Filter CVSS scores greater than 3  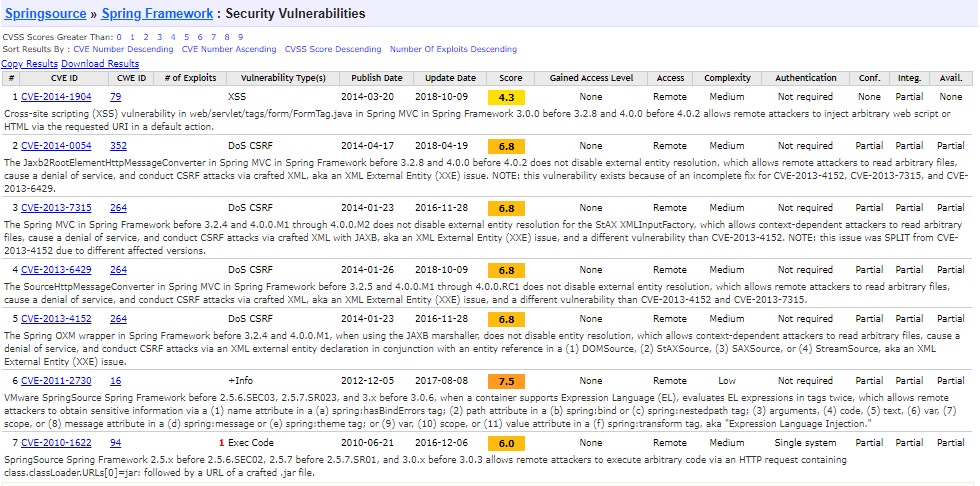[x=159, y=37]
